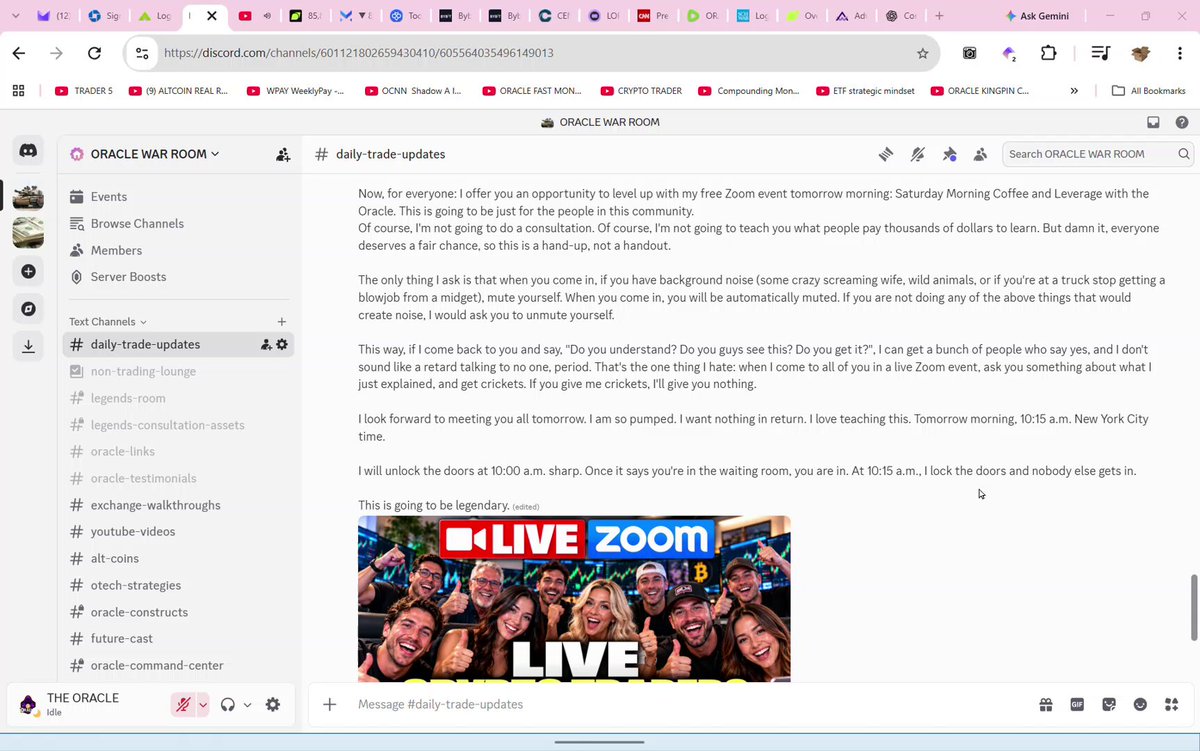Image resolution: width=1200 pixels, height=751 pixels.
Task: Click the chat message scrollbar thumb
Action: pos(1193,608)
